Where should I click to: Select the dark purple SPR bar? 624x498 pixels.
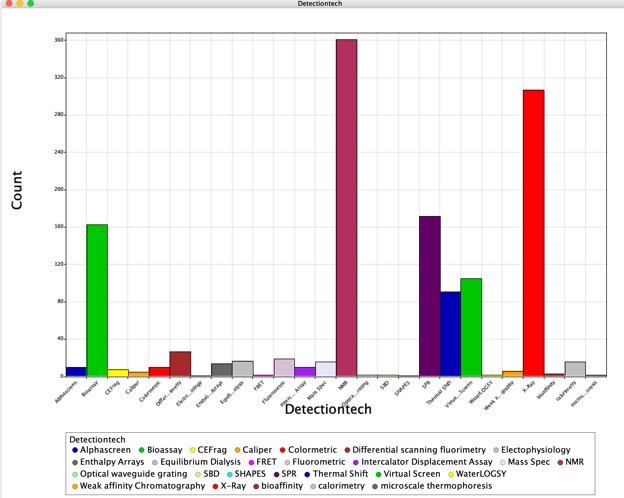pyautogui.click(x=430, y=296)
